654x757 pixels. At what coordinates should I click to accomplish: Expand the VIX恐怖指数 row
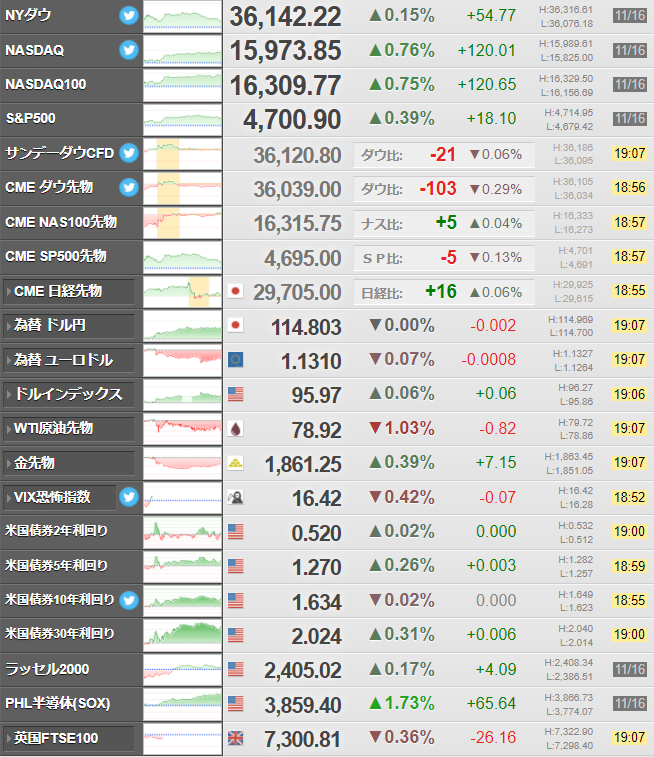[60, 497]
